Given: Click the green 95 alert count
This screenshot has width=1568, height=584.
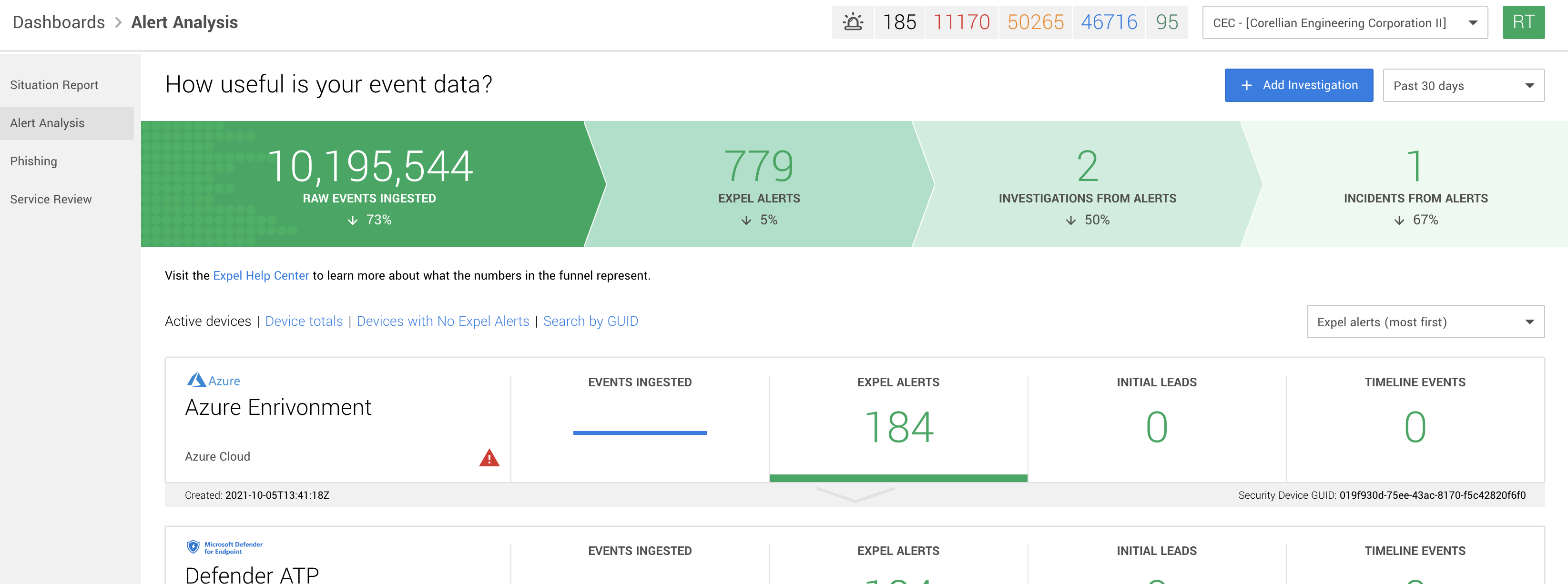Looking at the screenshot, I should pos(1167,22).
